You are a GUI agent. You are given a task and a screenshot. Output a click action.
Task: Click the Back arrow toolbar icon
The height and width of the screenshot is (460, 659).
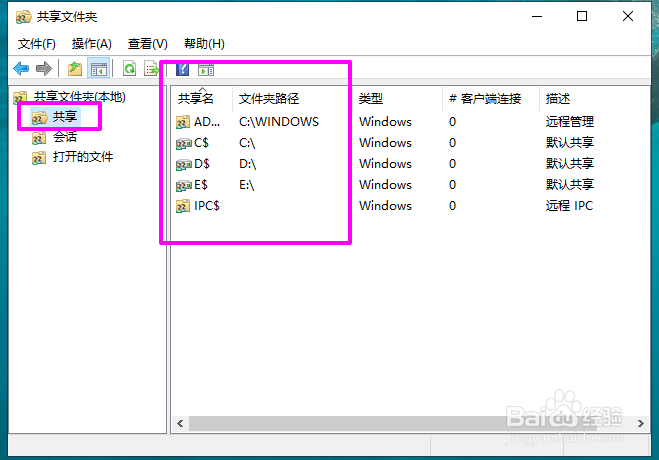click(x=21, y=68)
